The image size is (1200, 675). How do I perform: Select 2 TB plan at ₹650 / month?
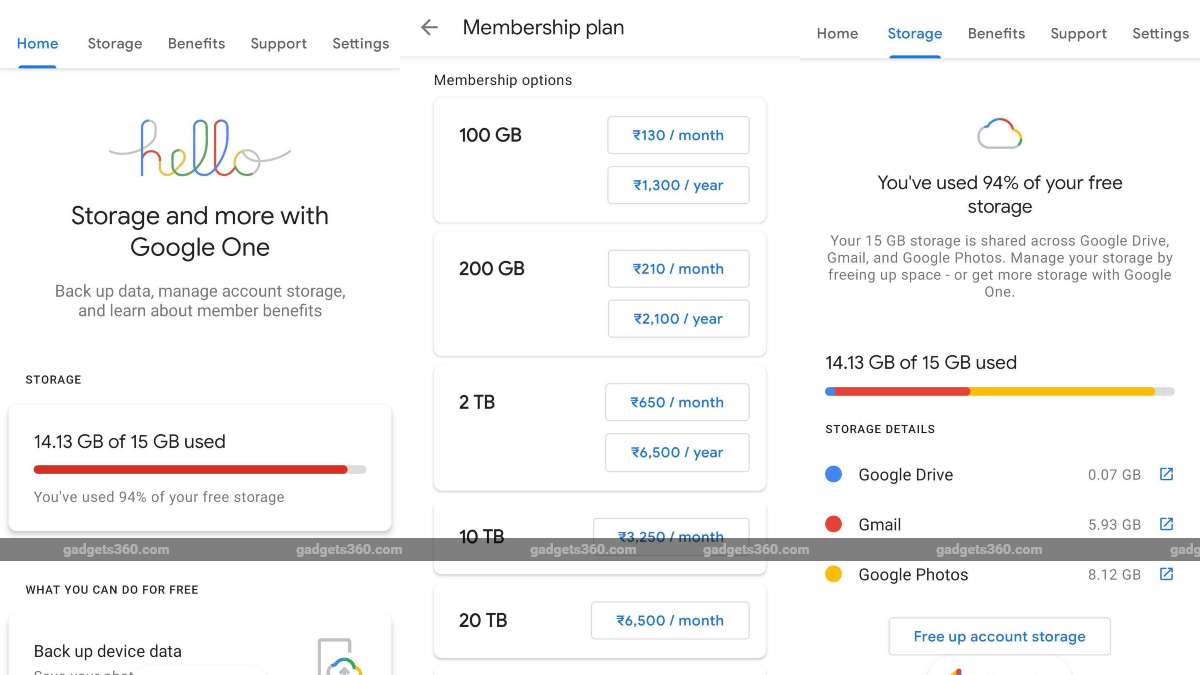677,402
